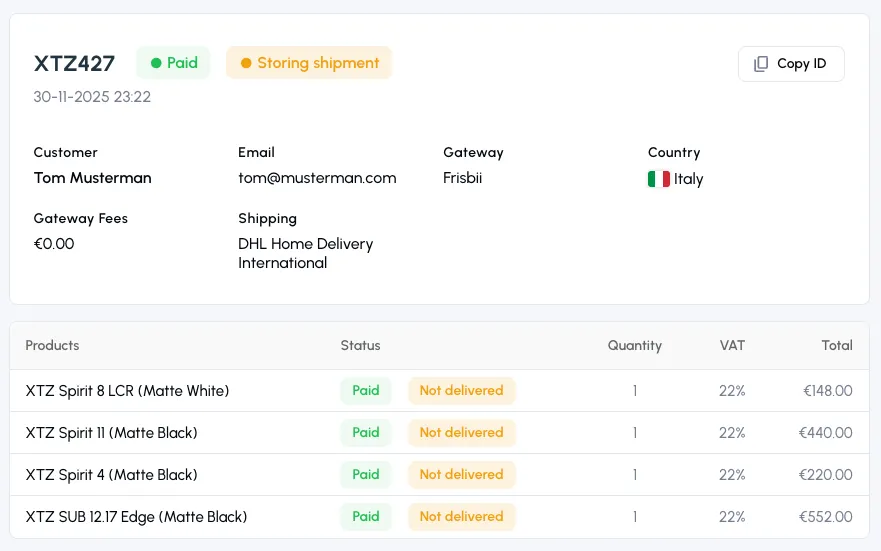Click Not delivered badge for Spirit 8 LCR
881x551 pixels.
pyautogui.click(x=461, y=391)
